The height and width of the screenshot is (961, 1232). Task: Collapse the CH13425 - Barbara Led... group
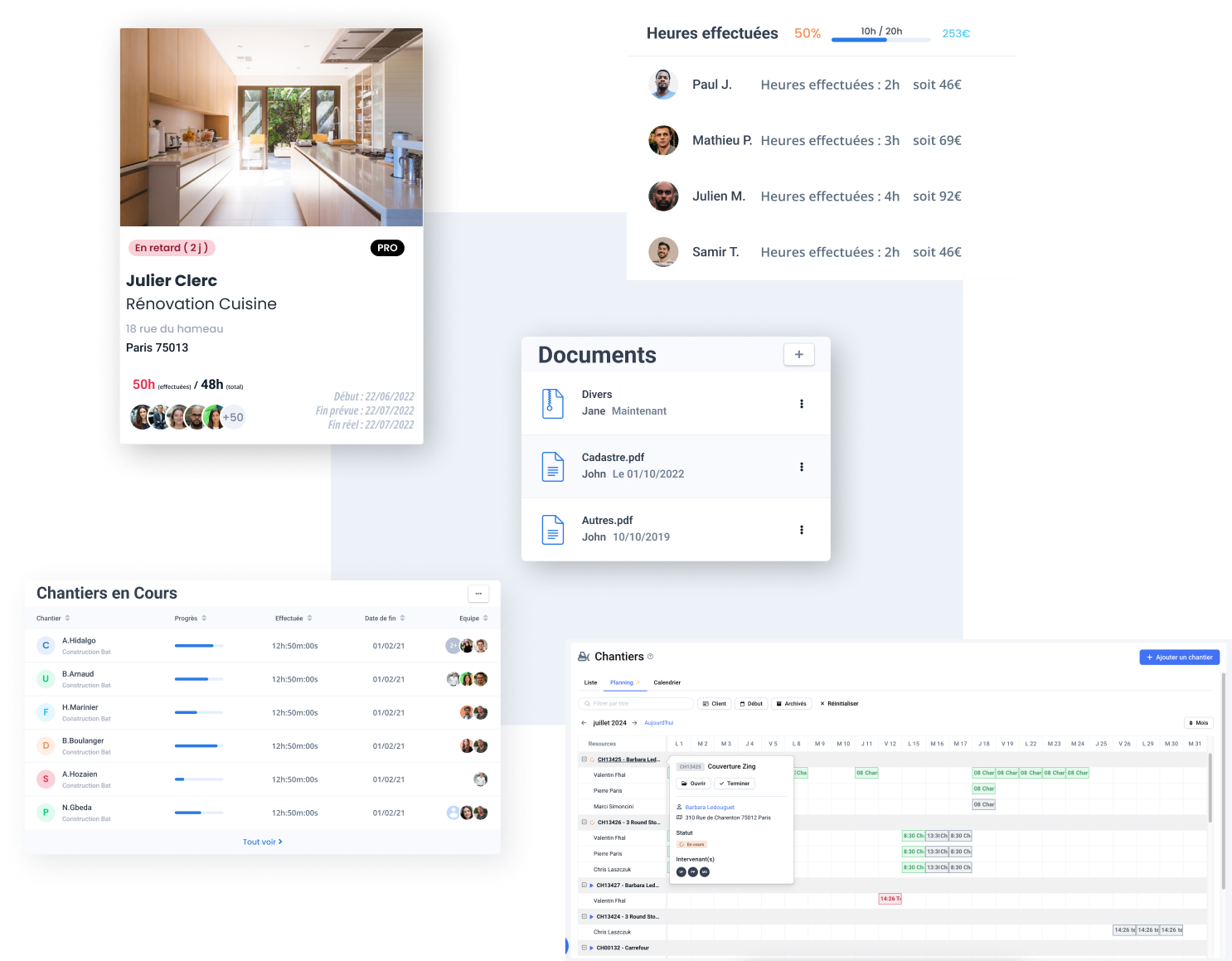point(584,759)
